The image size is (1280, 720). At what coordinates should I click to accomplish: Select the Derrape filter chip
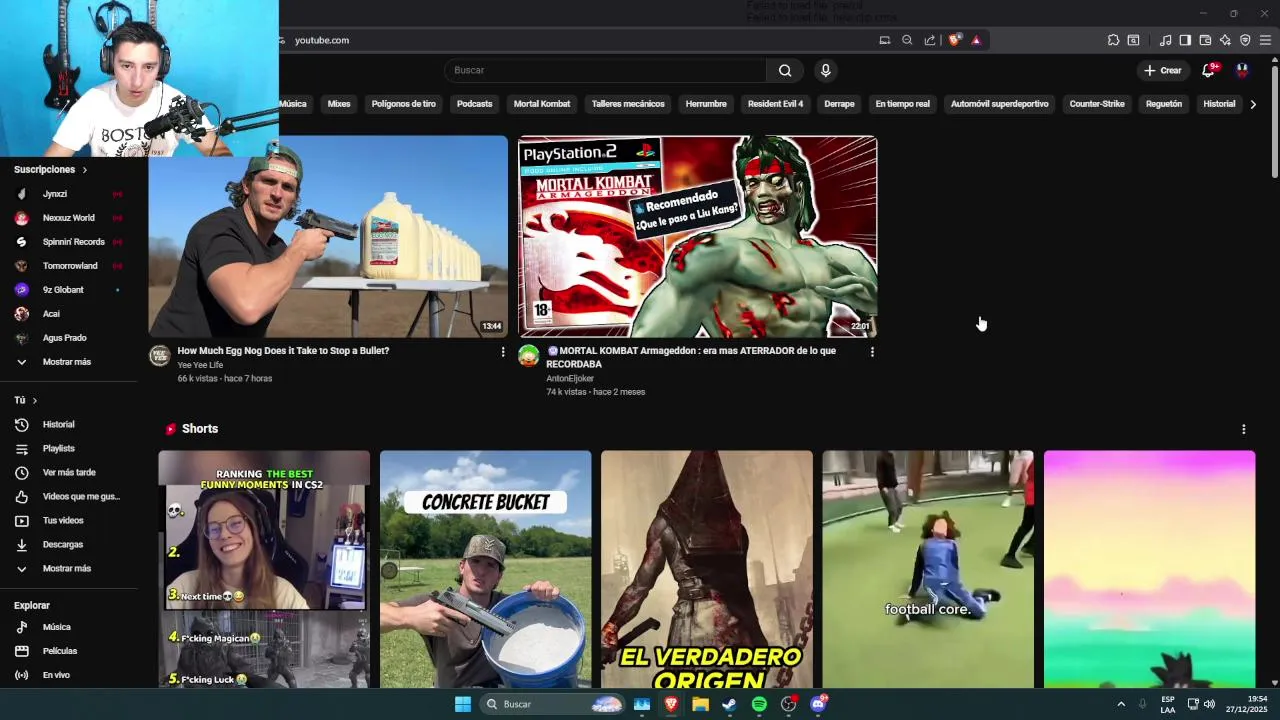coord(839,104)
